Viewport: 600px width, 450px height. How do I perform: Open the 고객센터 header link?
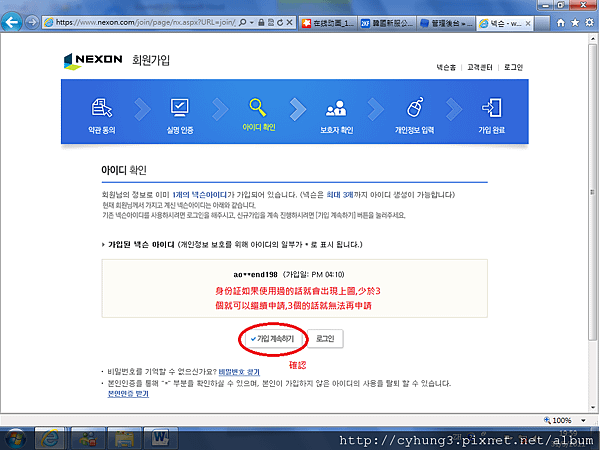coord(480,67)
